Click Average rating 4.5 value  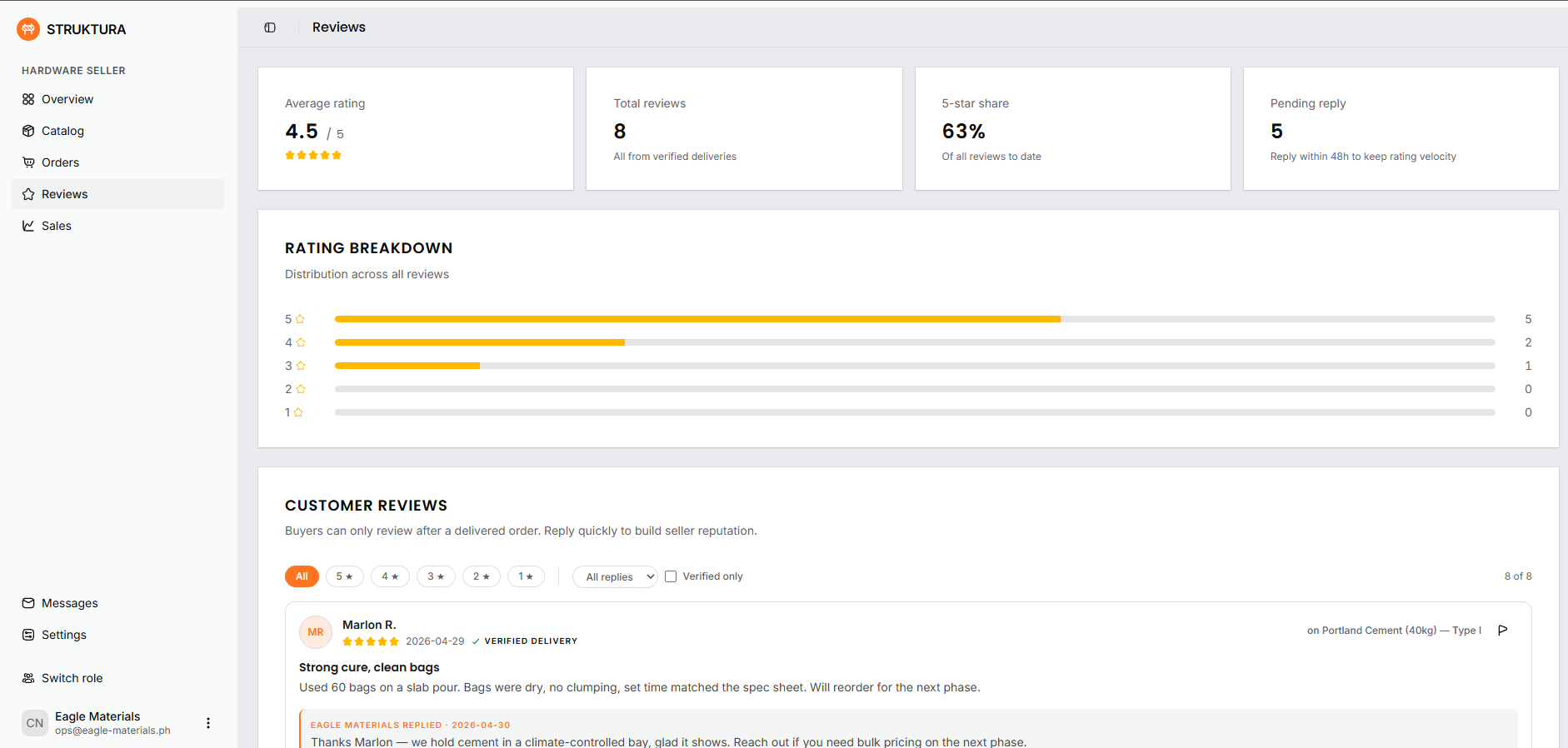pyautogui.click(x=302, y=132)
